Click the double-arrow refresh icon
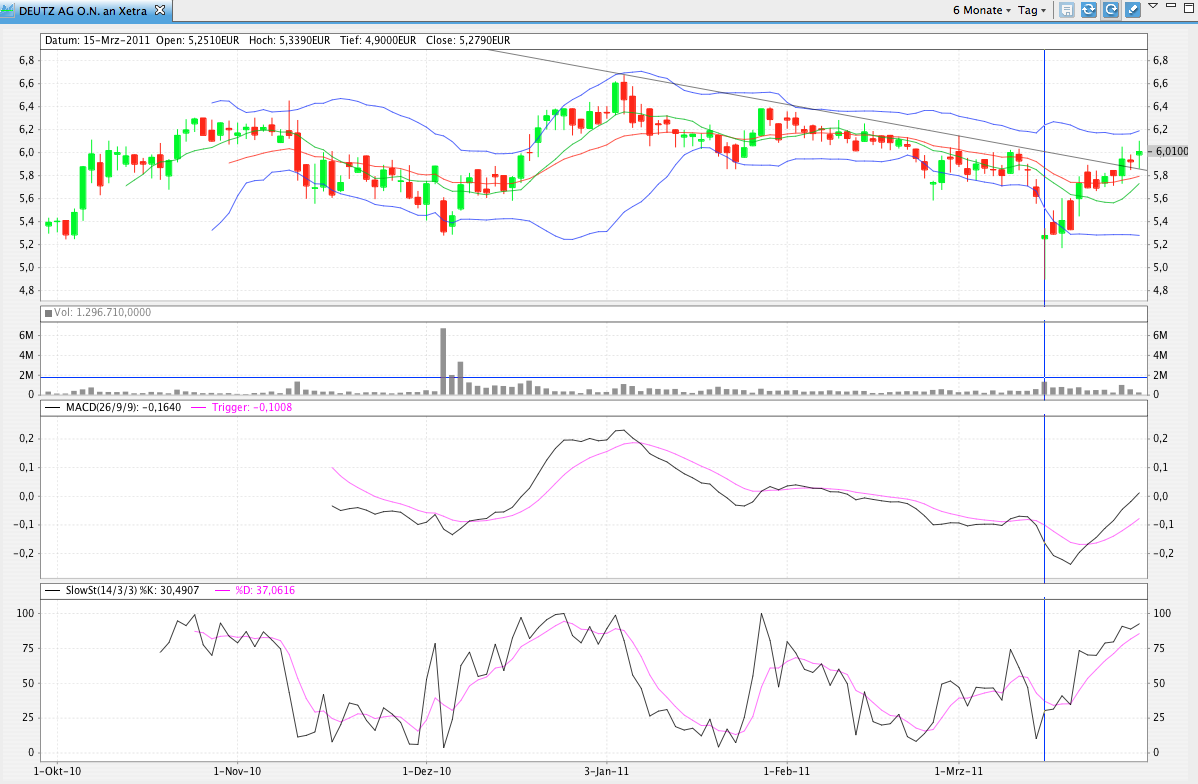The image size is (1198, 784). click(x=1089, y=10)
